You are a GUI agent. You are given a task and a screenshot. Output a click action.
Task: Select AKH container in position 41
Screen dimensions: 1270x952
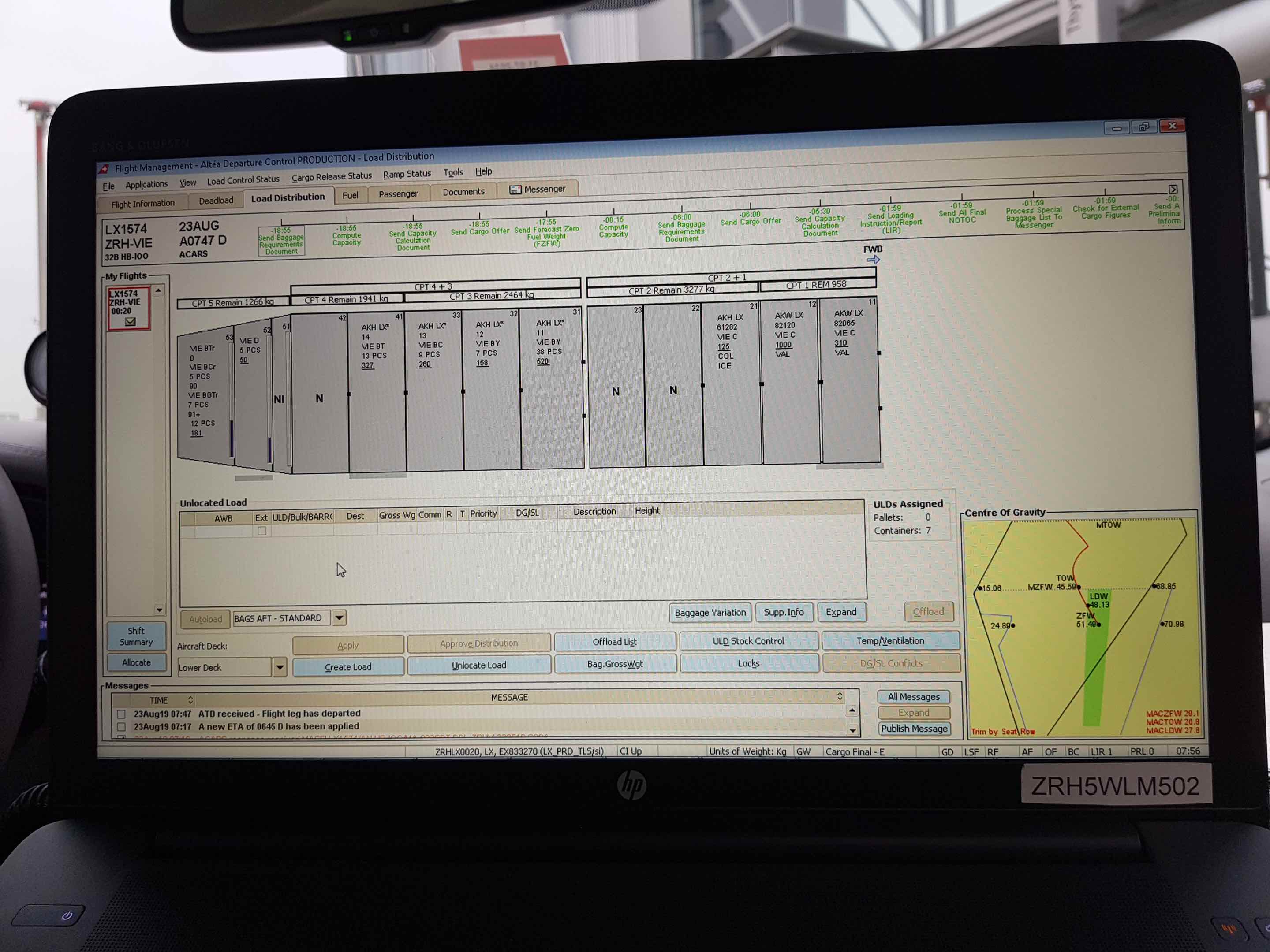click(x=377, y=393)
